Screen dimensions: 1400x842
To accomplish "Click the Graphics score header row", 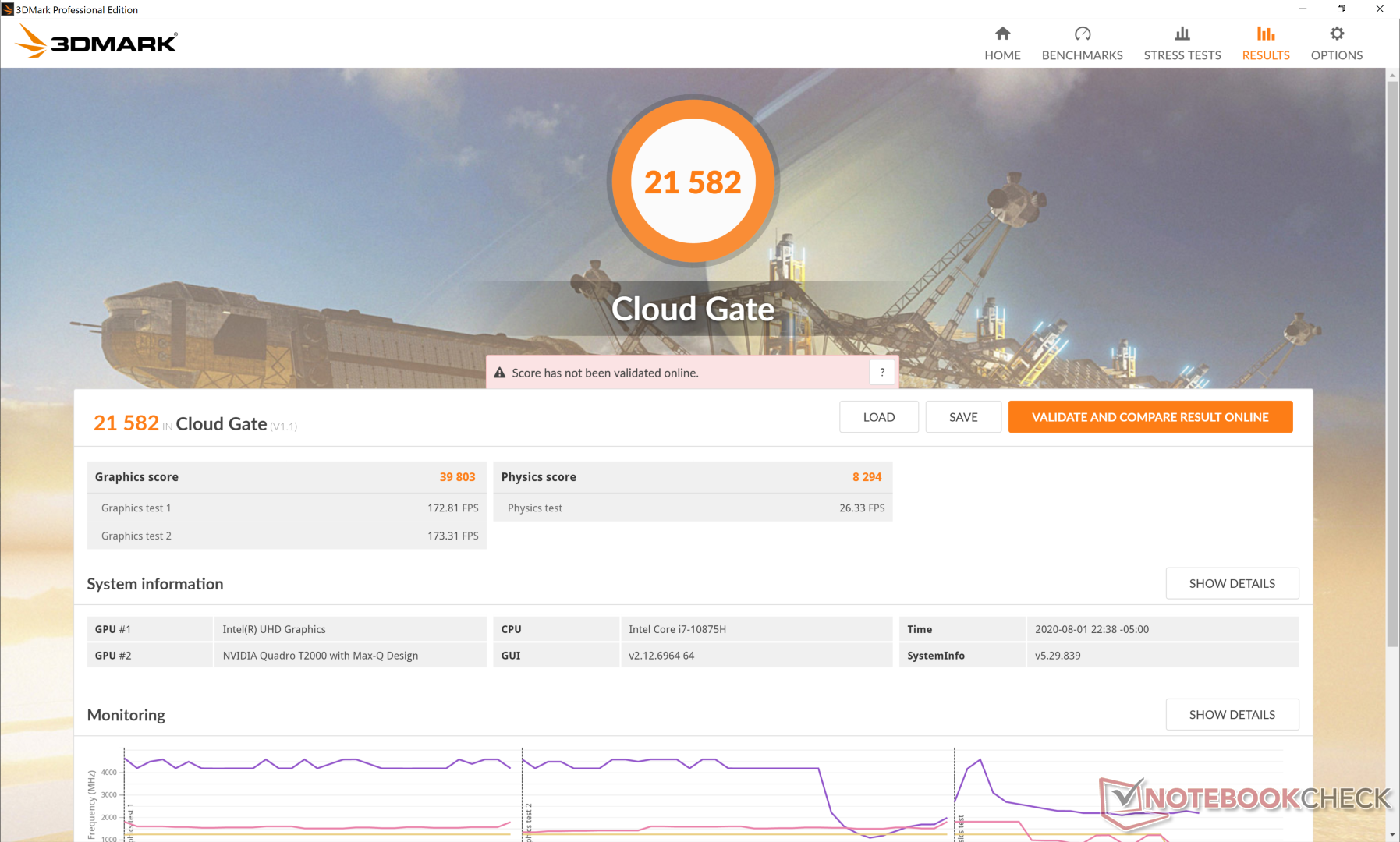I will (285, 477).
